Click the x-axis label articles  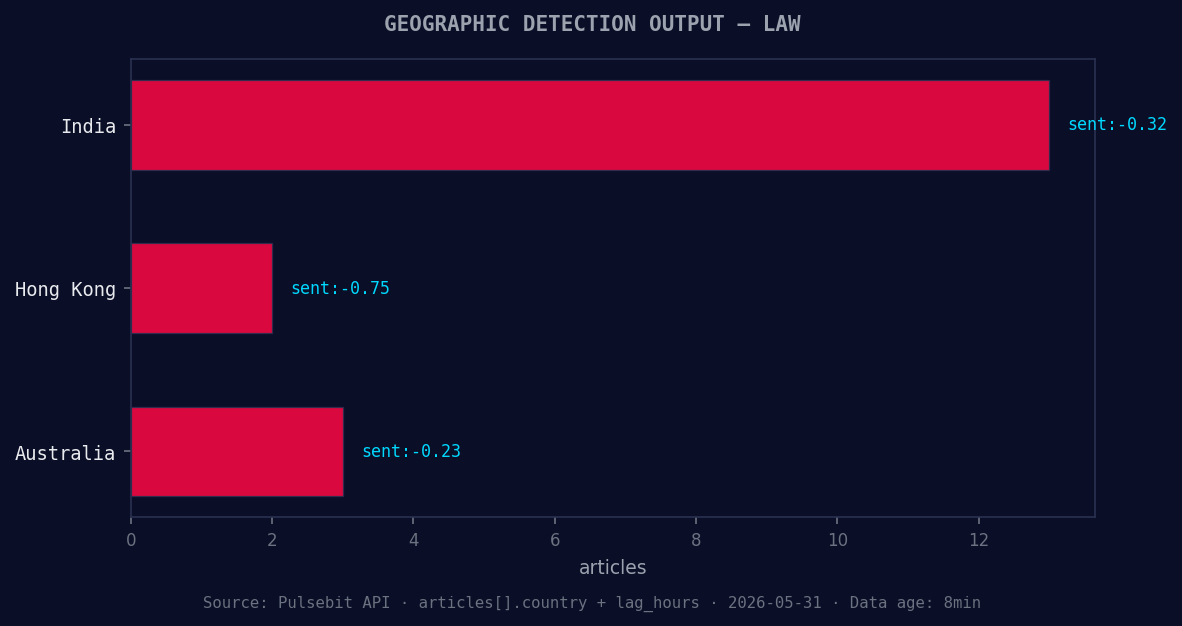[x=612, y=568]
